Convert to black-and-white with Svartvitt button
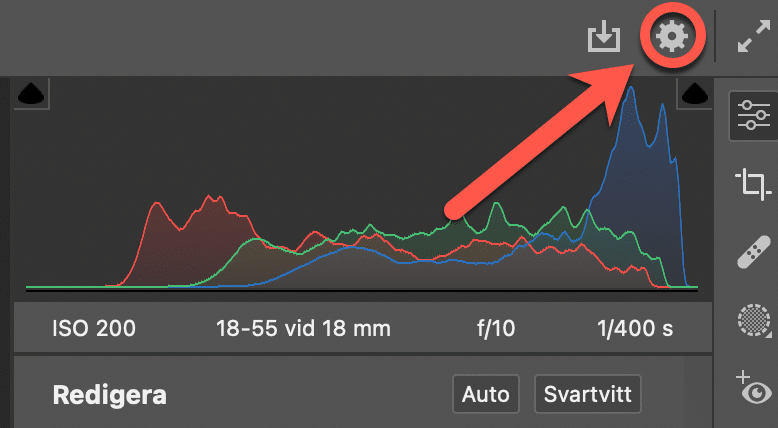778x428 pixels. [587, 393]
